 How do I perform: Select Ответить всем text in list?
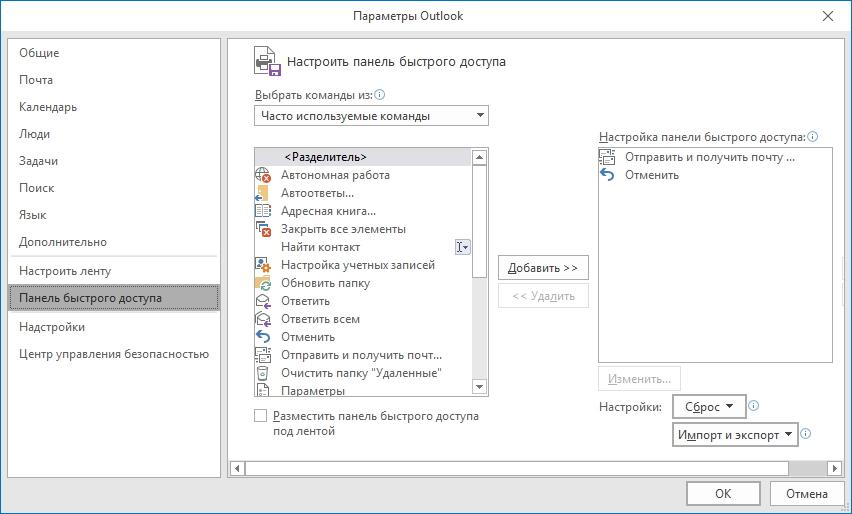click(x=320, y=319)
